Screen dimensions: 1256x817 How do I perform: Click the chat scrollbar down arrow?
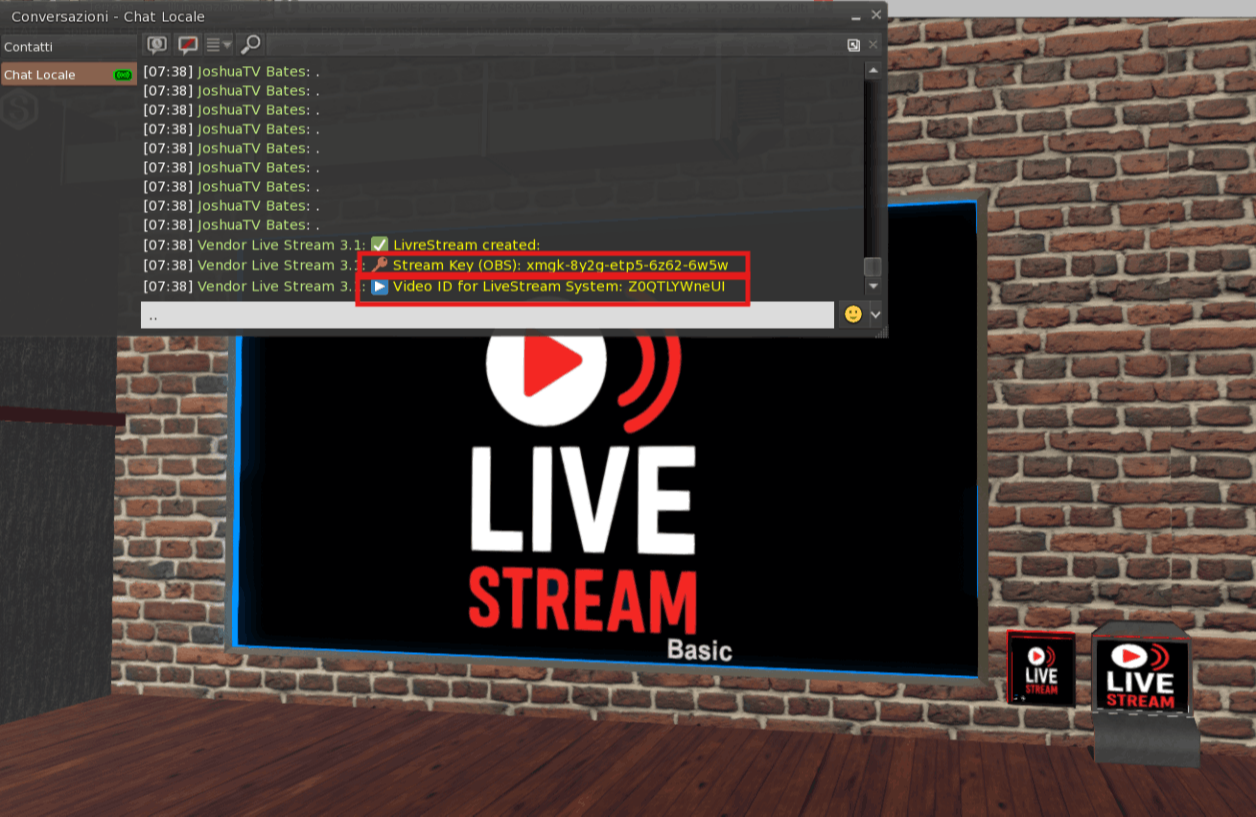click(x=873, y=286)
